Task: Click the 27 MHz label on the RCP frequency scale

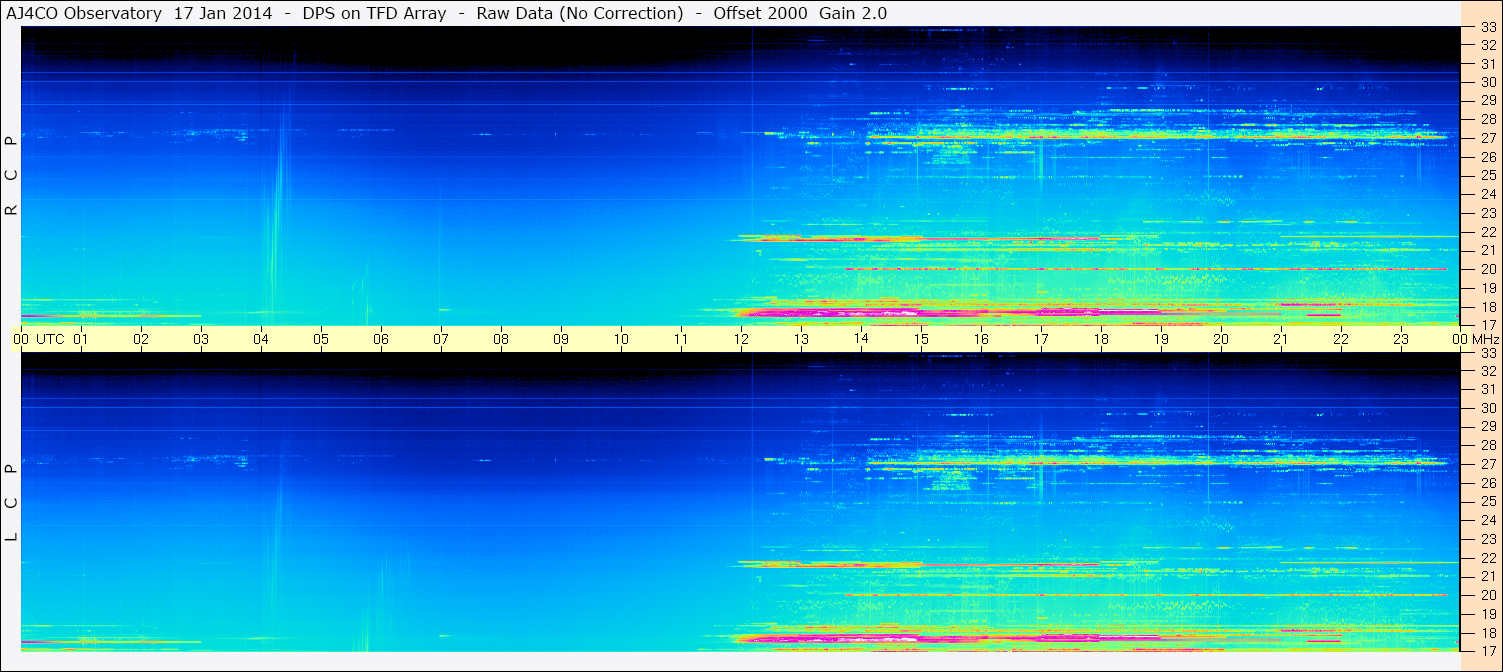Action: pyautogui.click(x=1487, y=138)
